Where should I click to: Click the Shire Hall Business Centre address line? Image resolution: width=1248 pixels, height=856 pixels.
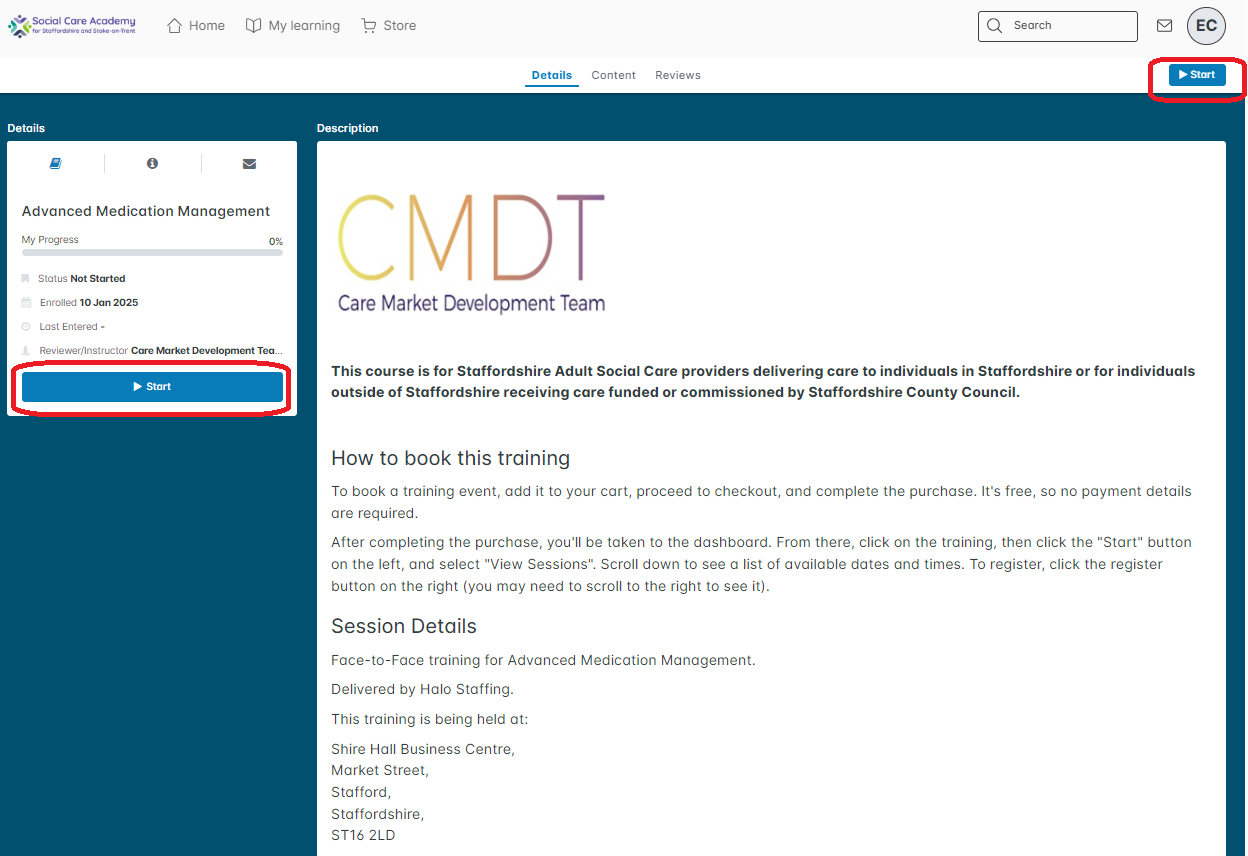coord(423,749)
